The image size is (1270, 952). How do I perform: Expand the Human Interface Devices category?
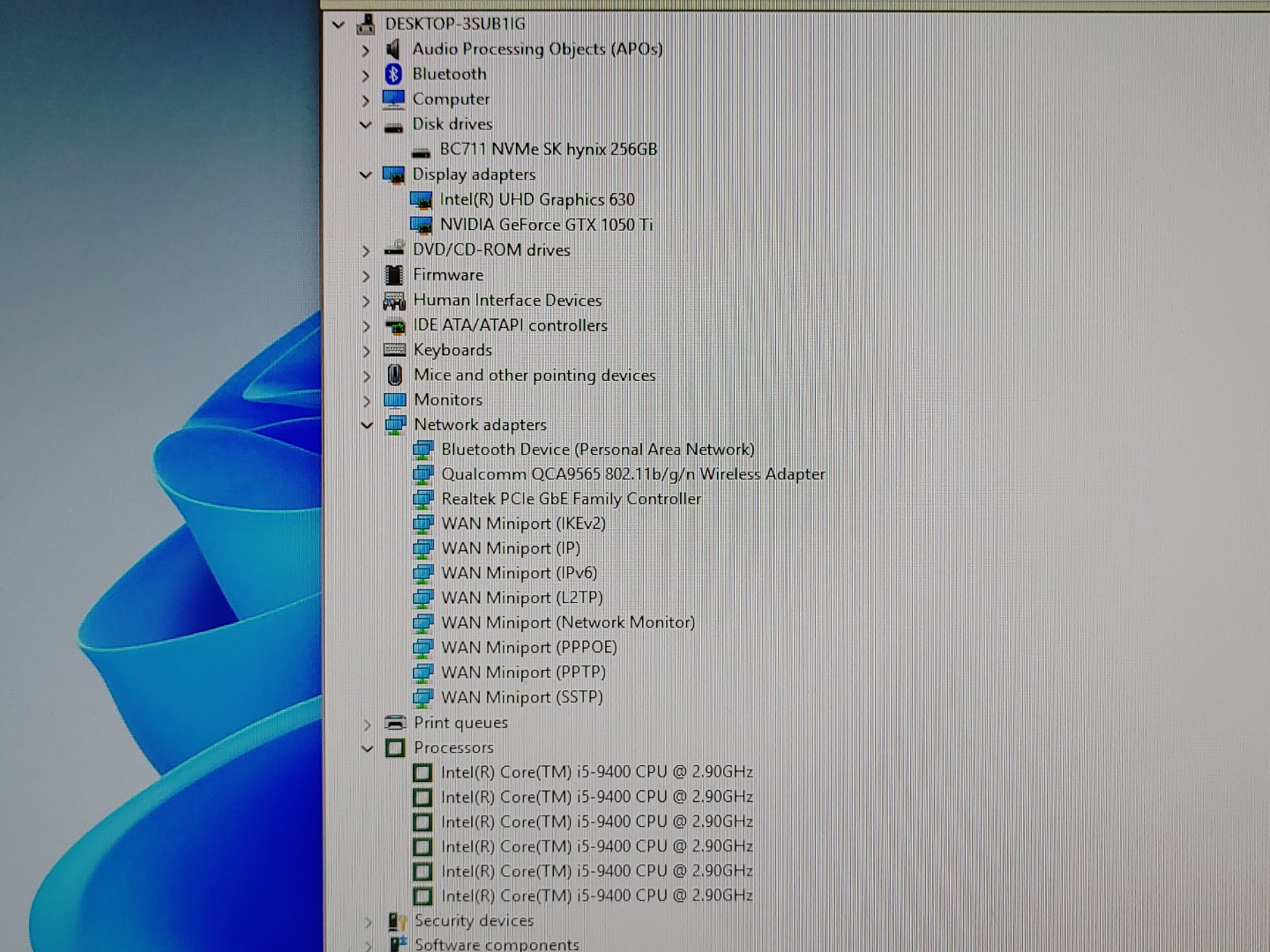(x=366, y=301)
